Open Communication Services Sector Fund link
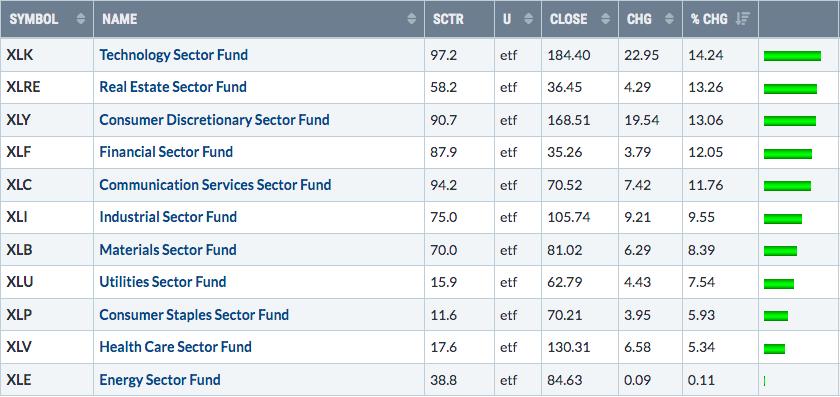Viewport: 840px width, 397px height. 215,185
